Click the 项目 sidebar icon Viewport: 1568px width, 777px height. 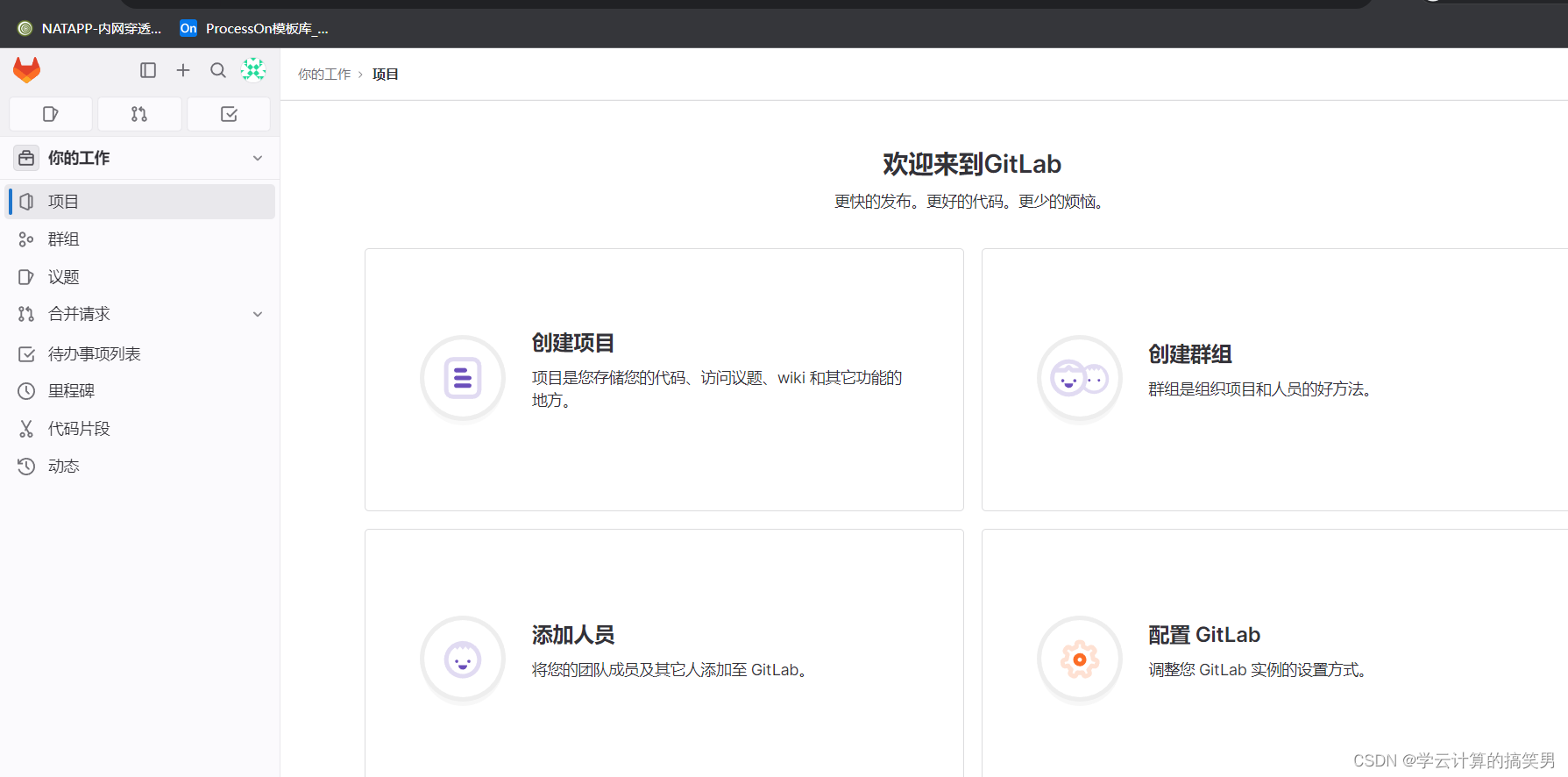pos(26,202)
